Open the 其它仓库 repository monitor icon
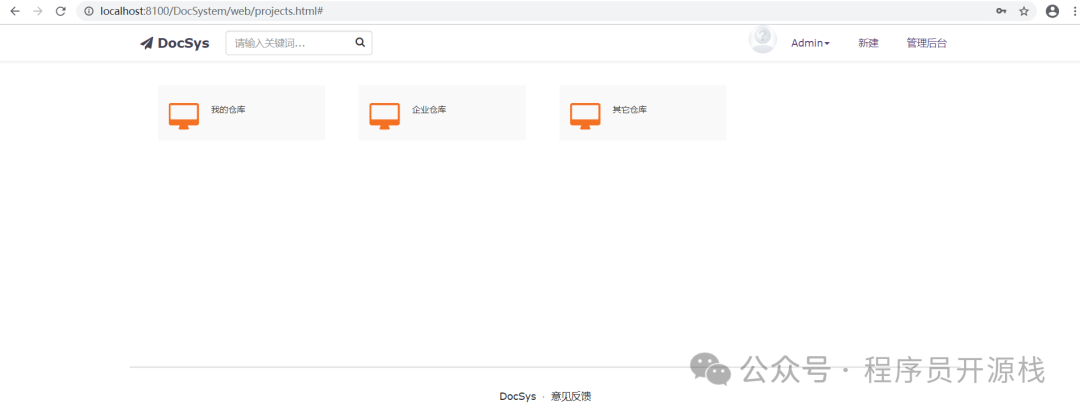Screen dimensions: 1080x413 pos(585,115)
